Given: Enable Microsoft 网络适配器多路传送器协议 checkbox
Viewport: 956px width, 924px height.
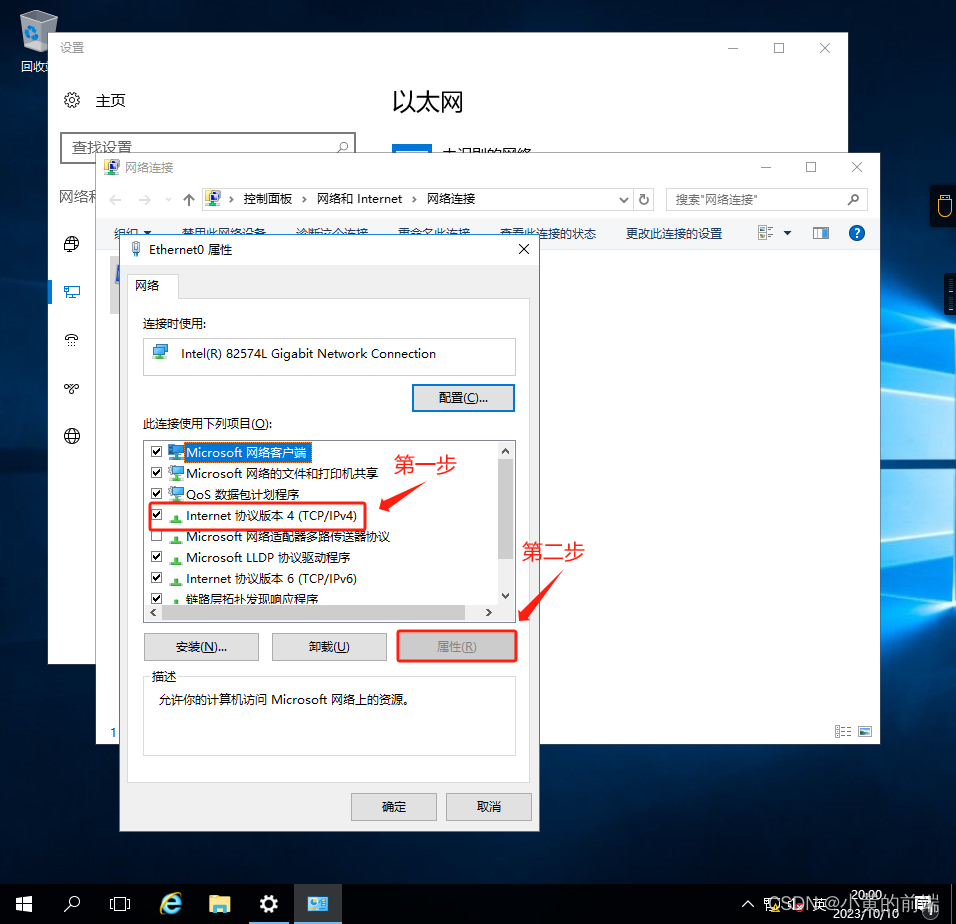Looking at the screenshot, I should (x=157, y=536).
